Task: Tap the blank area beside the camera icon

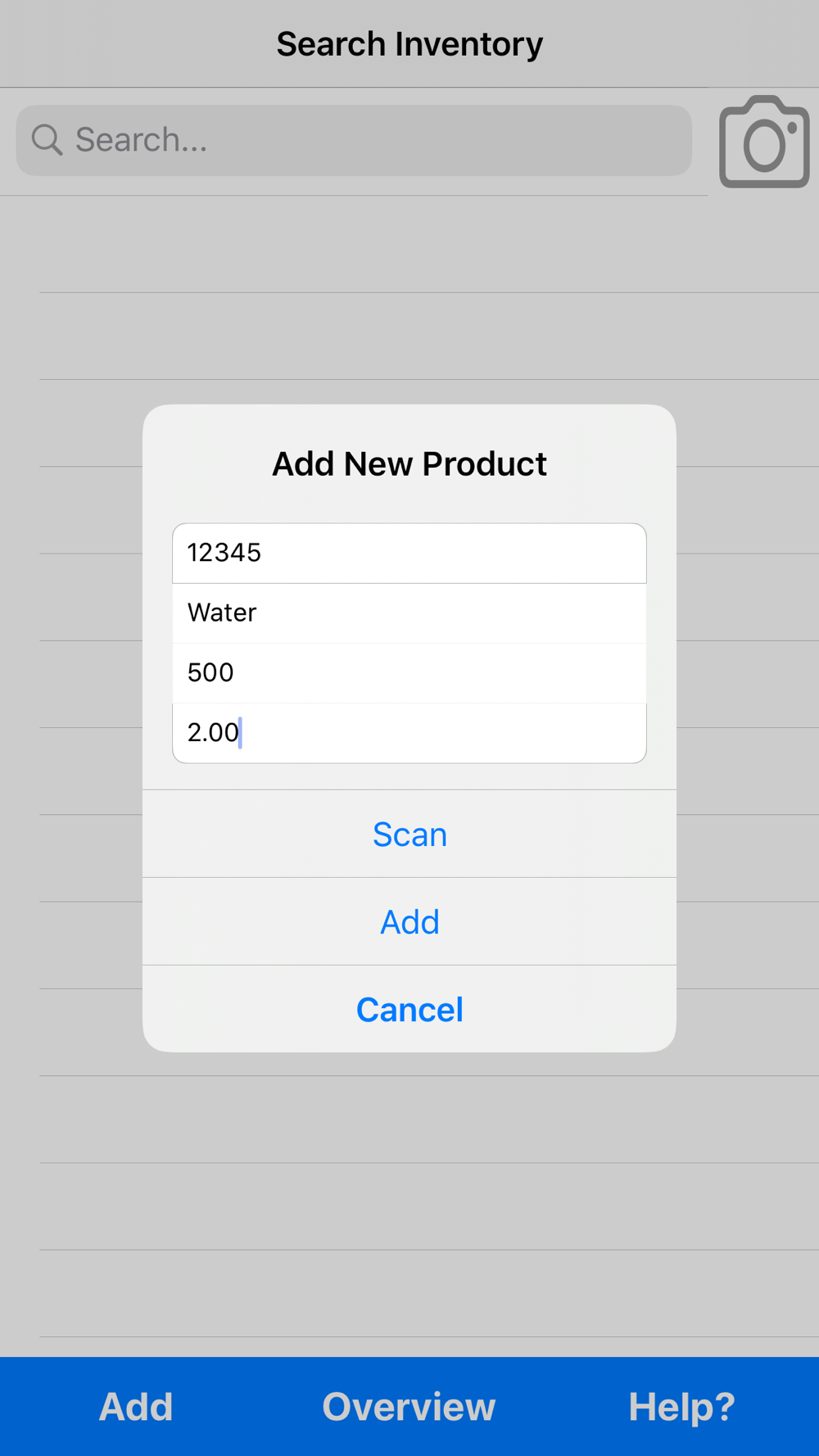Action: tap(704, 142)
